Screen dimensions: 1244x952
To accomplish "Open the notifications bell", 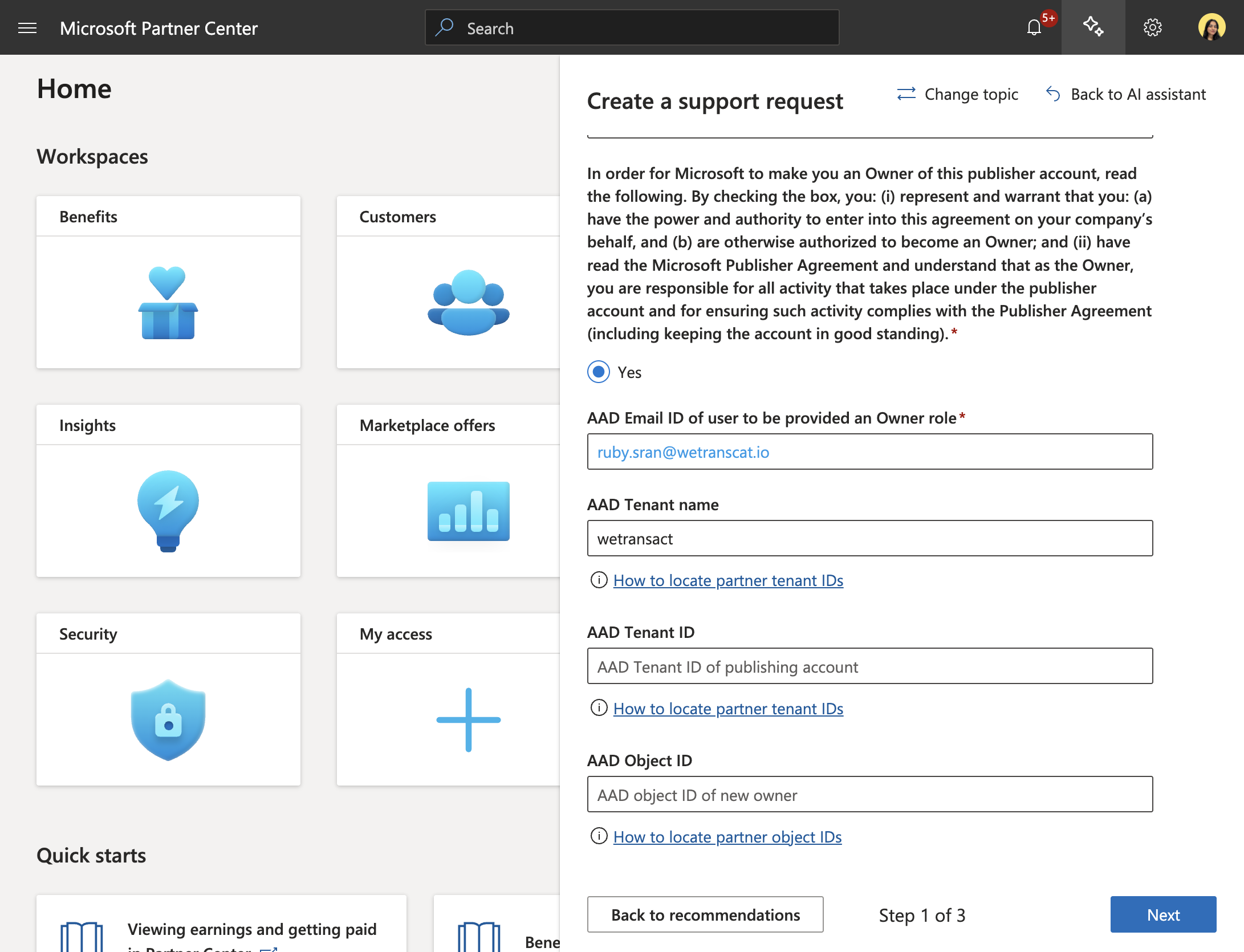I will click(x=1034, y=27).
